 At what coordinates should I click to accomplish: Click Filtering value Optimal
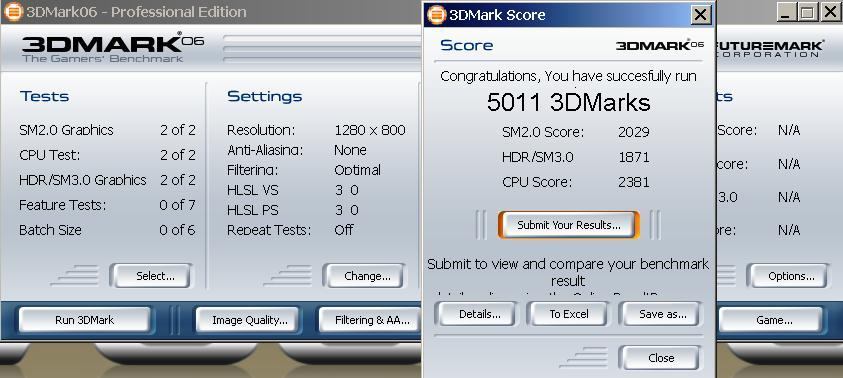357,170
